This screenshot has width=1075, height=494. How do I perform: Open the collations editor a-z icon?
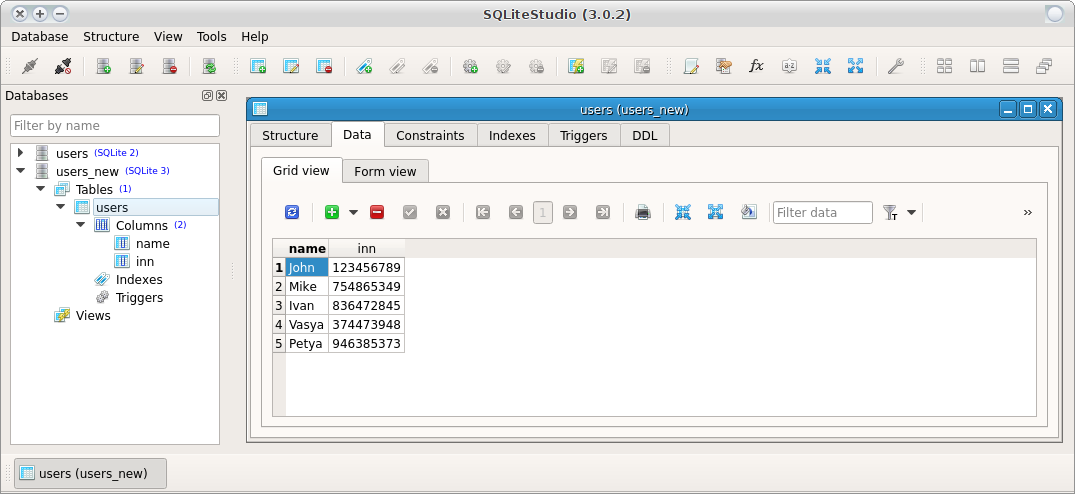789,66
